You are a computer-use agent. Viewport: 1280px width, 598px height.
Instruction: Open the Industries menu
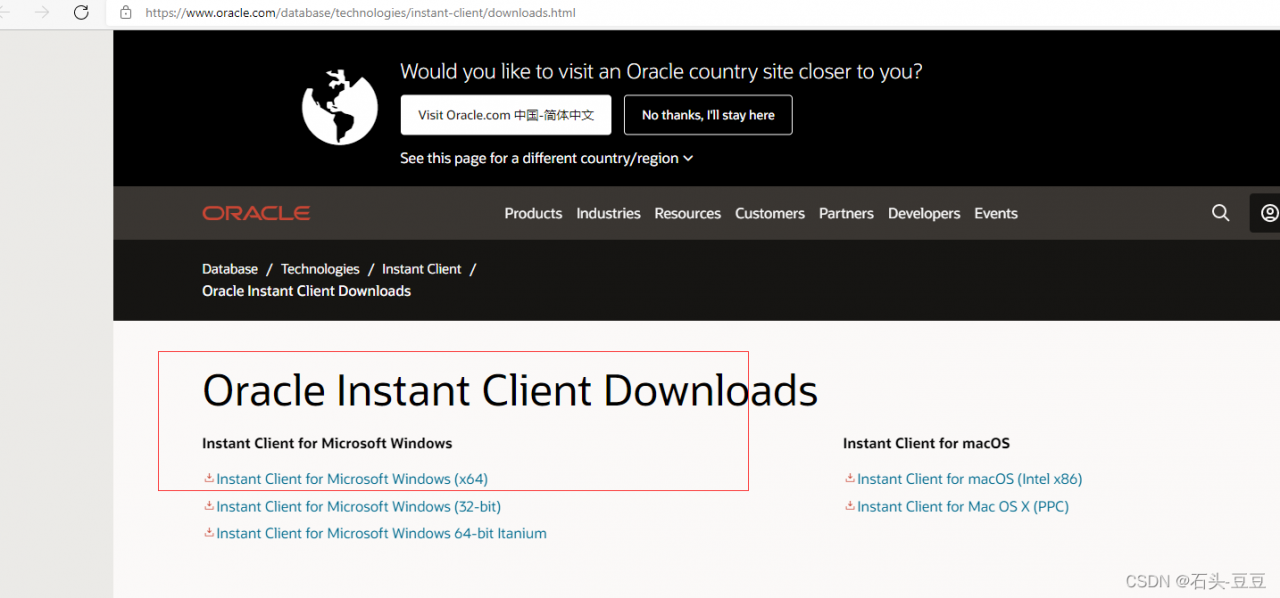tap(608, 213)
